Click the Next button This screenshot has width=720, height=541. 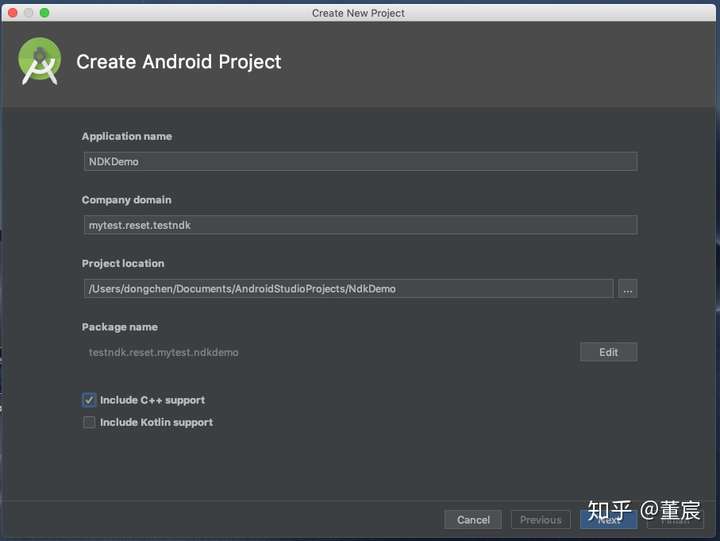608,520
